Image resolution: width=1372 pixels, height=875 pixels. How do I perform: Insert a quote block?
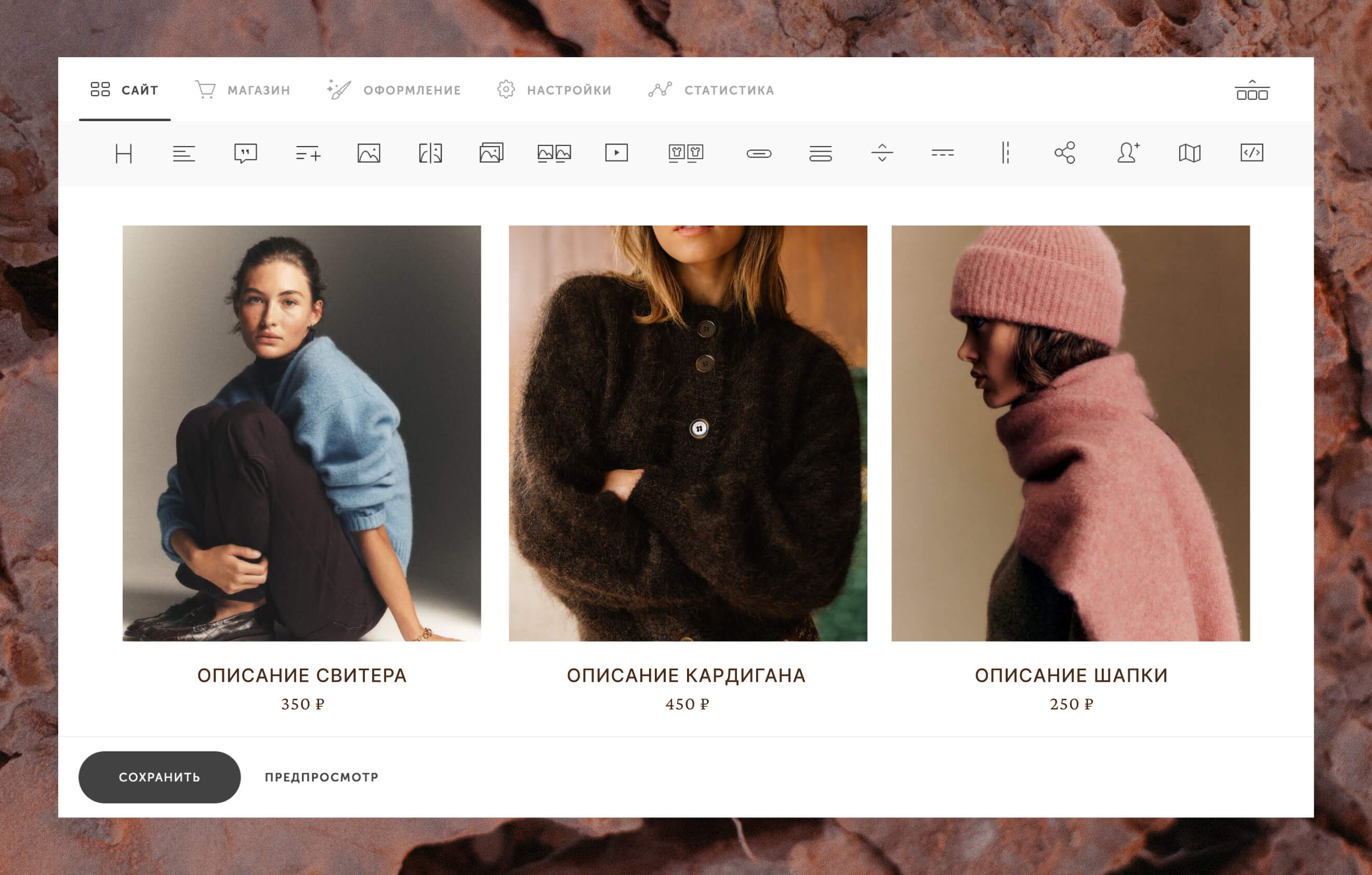246,153
